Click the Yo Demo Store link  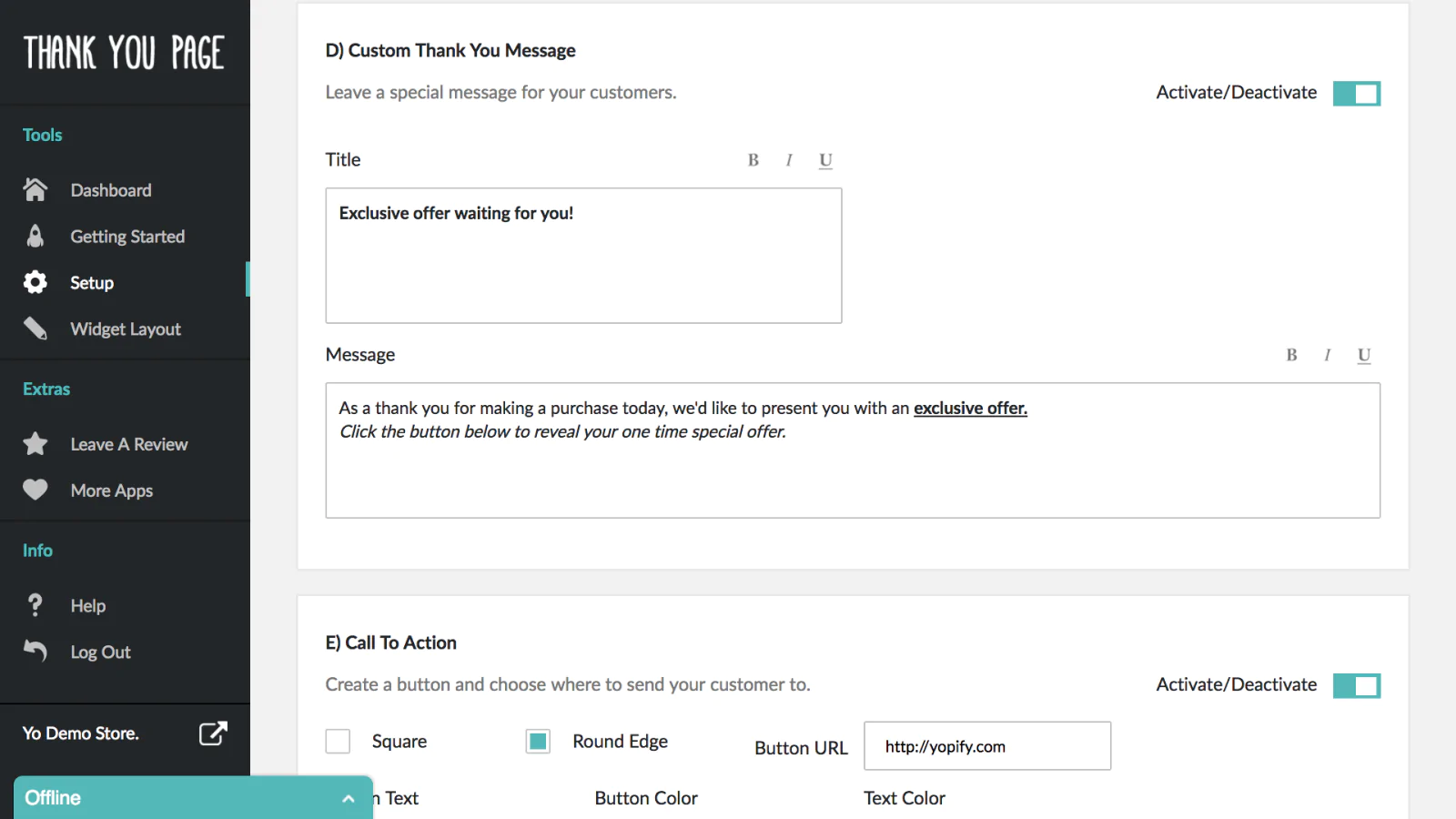pos(80,733)
